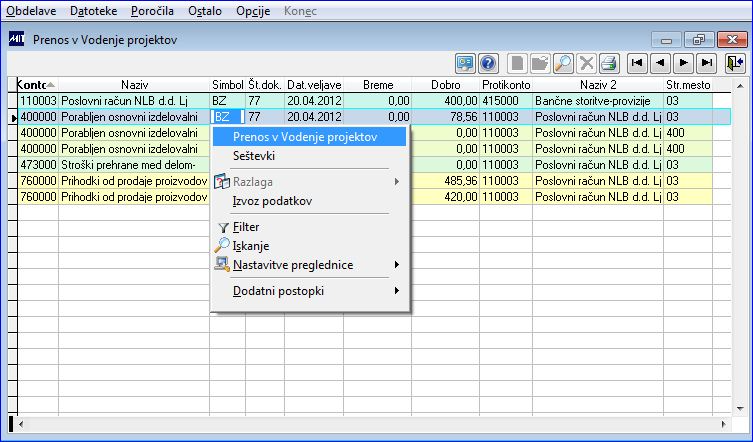Image resolution: width=753 pixels, height=442 pixels.
Task: Expand the Nastavitve preglednice submenu arrow
Action: pos(397,265)
